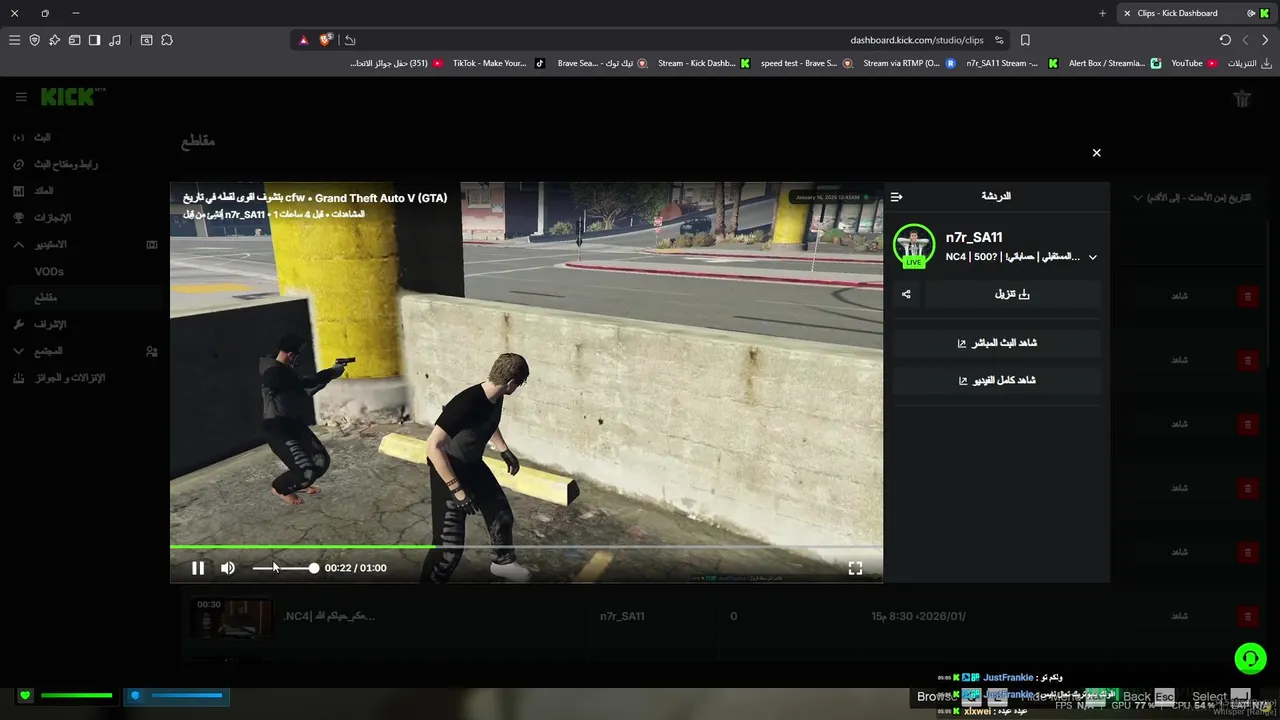Open Brave Rewards triangle icon

(x=304, y=40)
